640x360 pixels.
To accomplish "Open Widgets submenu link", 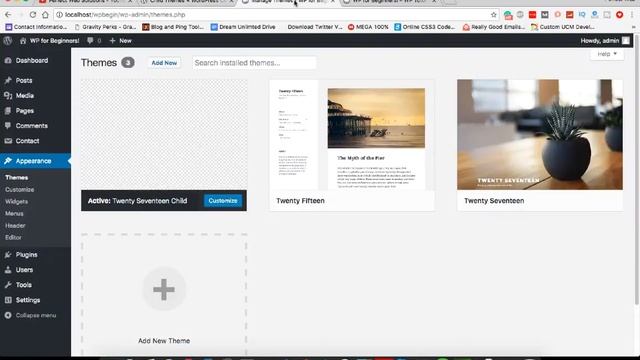I will point(16,201).
